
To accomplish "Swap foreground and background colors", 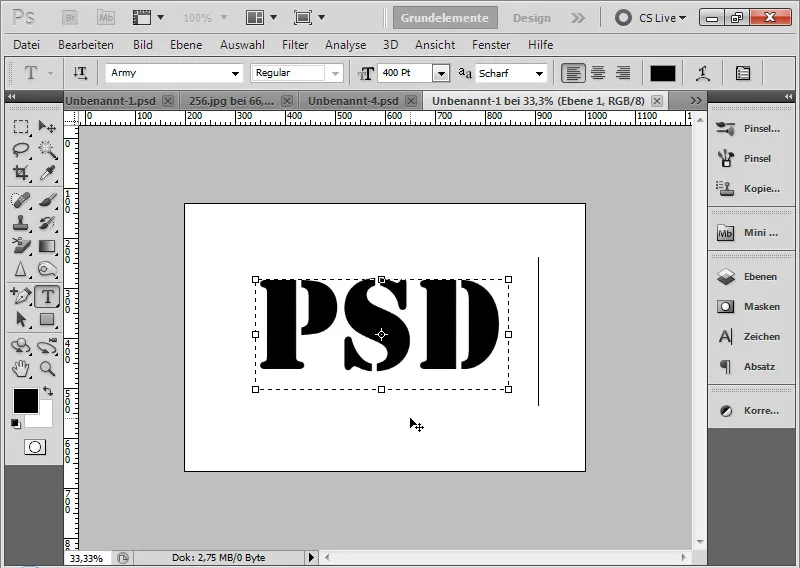I will coord(48,391).
